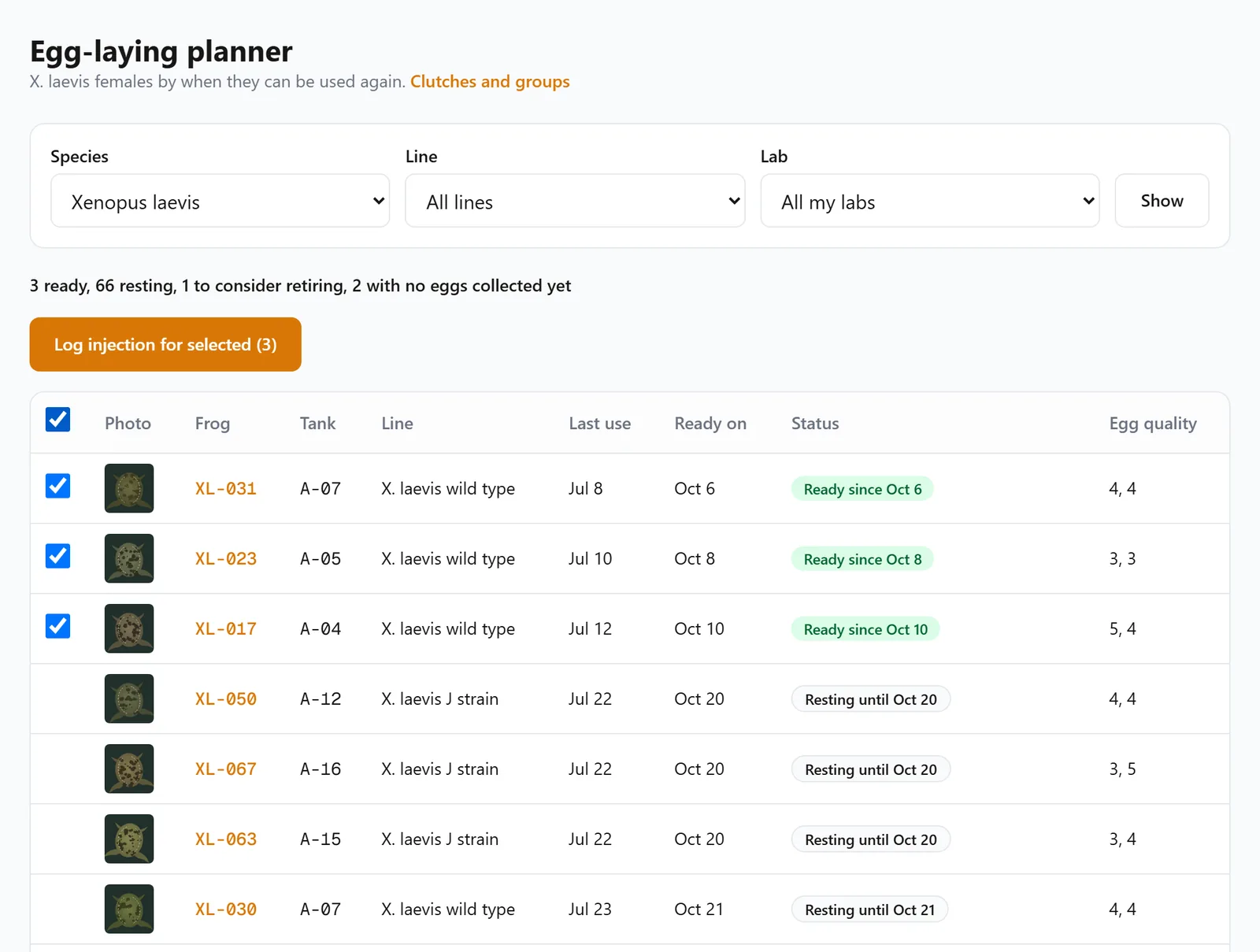
Task: Click egg quality value '3, 5'
Action: pyautogui.click(x=1122, y=769)
